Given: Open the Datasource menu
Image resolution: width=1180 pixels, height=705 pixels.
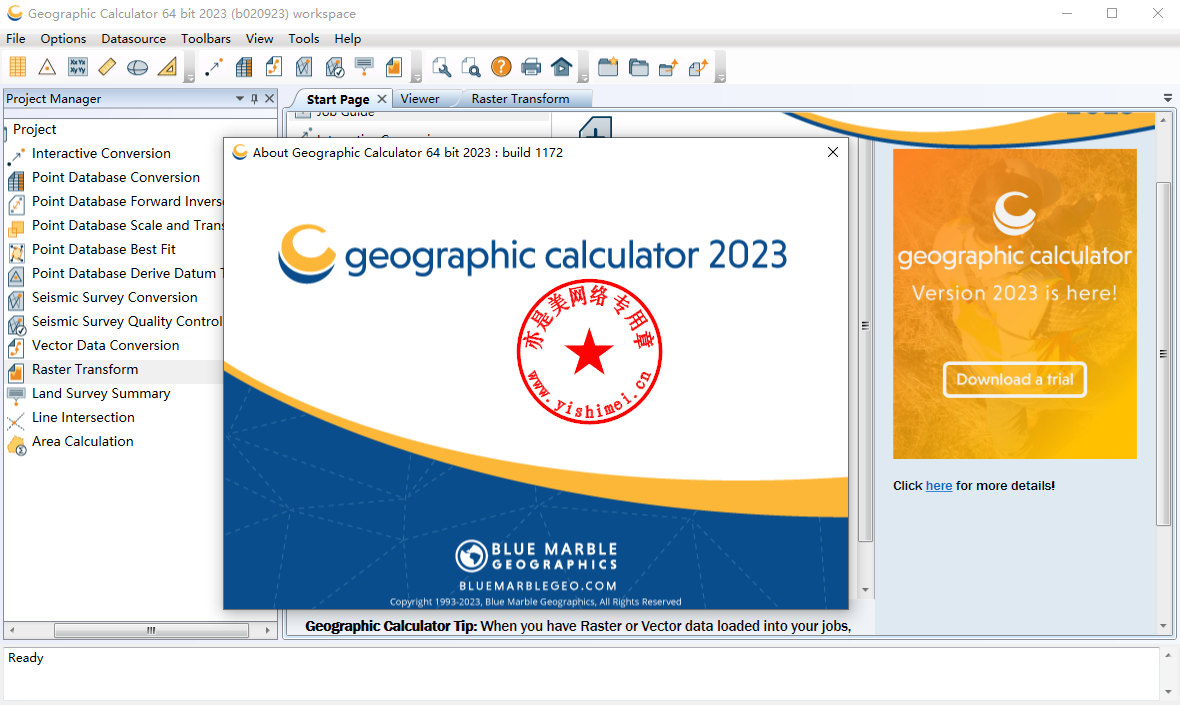Looking at the screenshot, I should tap(134, 38).
